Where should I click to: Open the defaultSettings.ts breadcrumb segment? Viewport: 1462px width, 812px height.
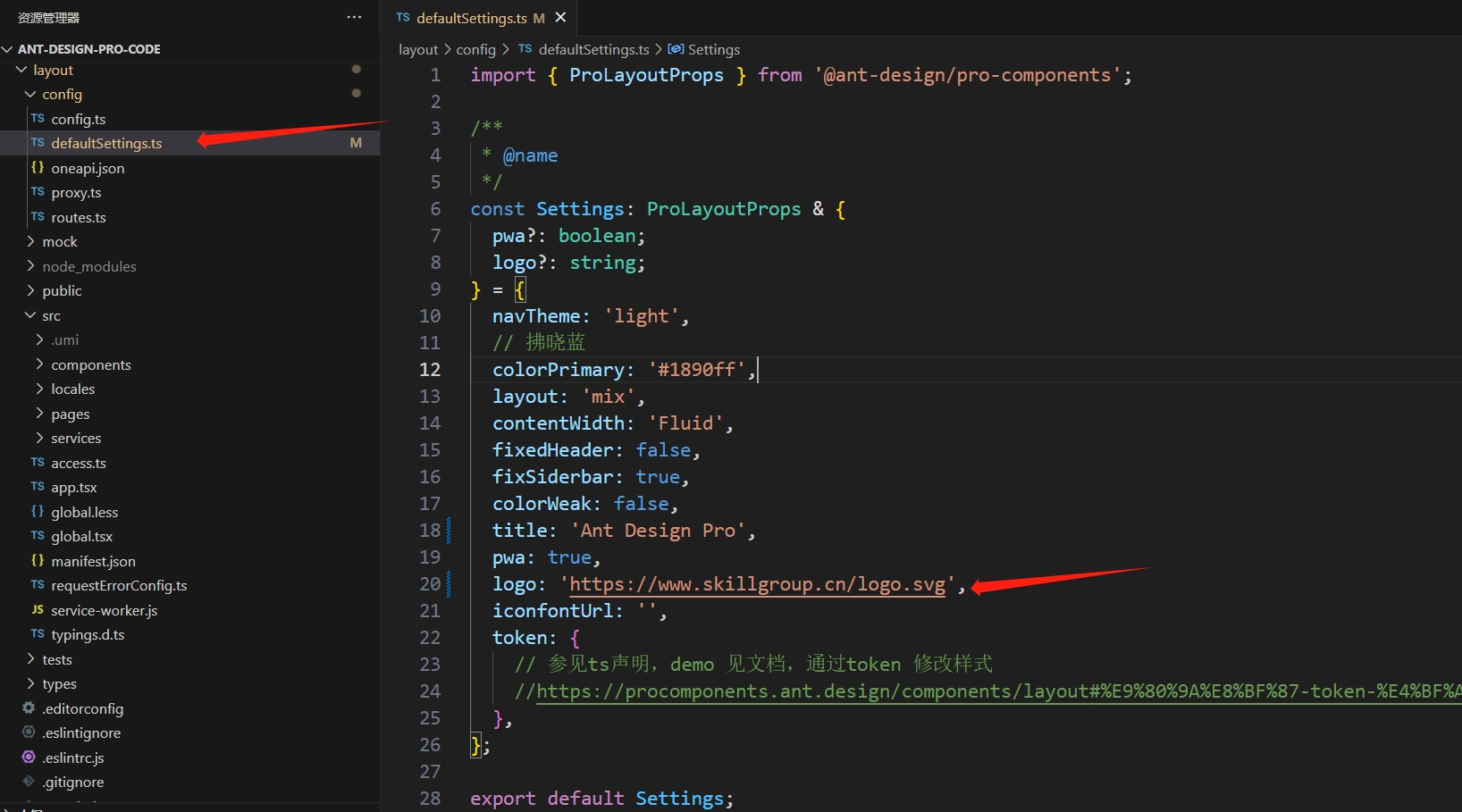click(593, 49)
